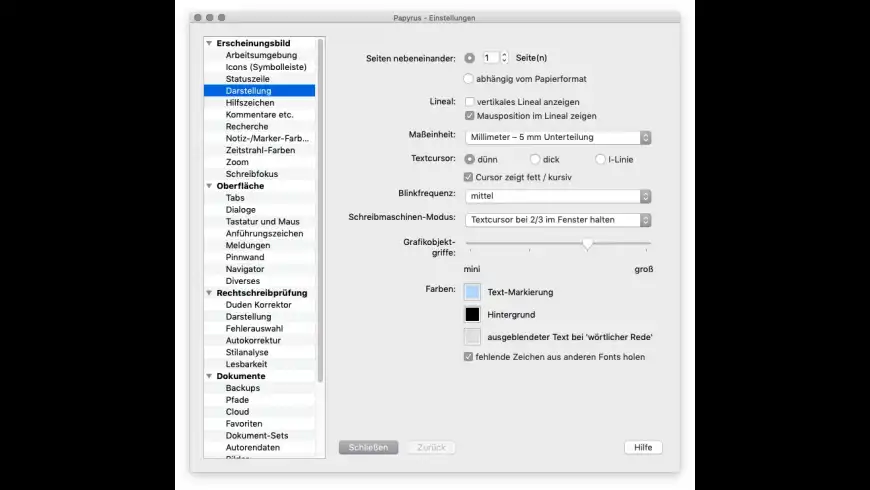Select highlighted Darstellung under Erscheinungsbild
The width and height of the screenshot is (870, 490).
pos(260,90)
